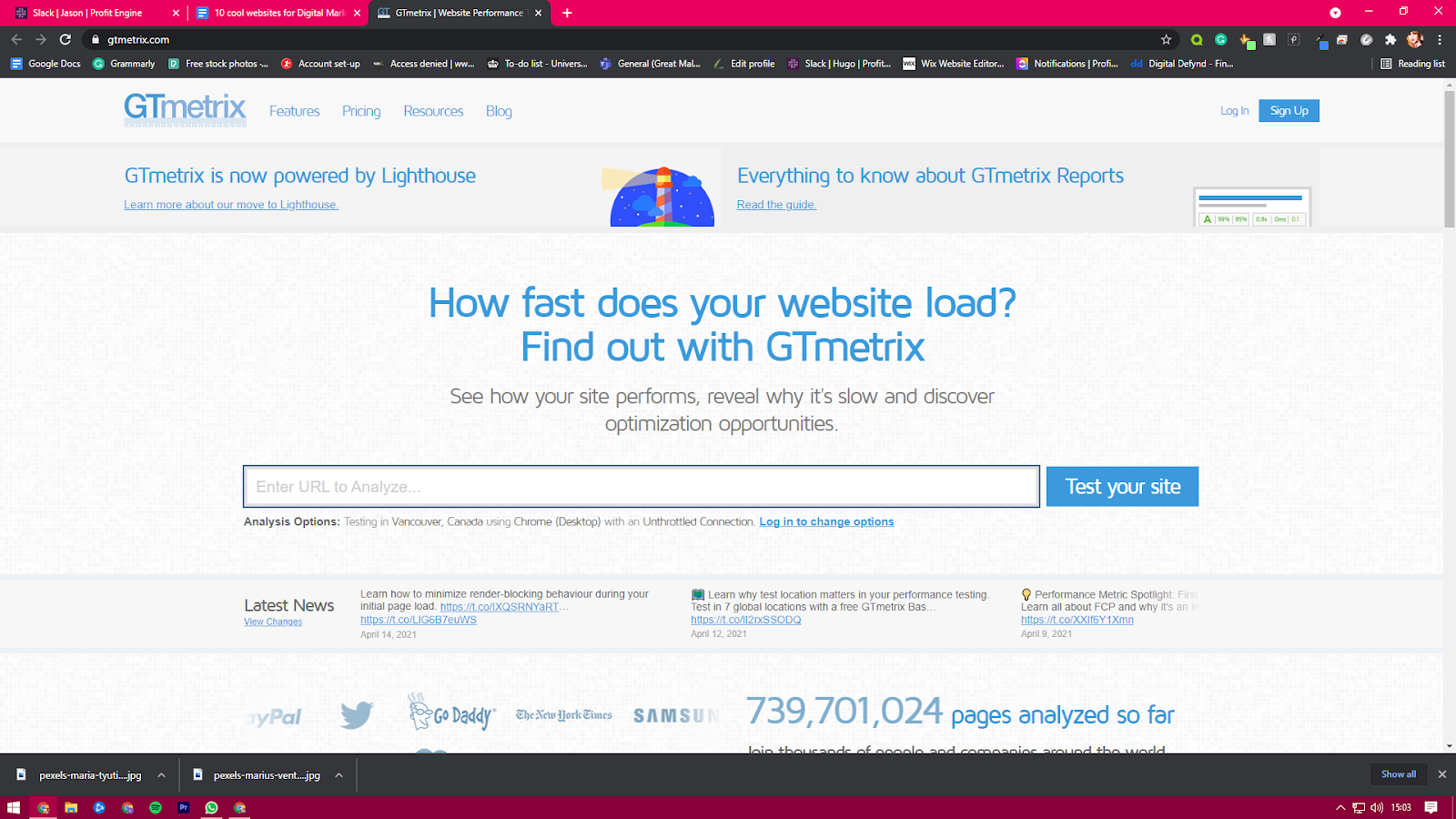Open the Google Docs bookmark
The height and width of the screenshot is (819, 1456).
tap(45, 64)
